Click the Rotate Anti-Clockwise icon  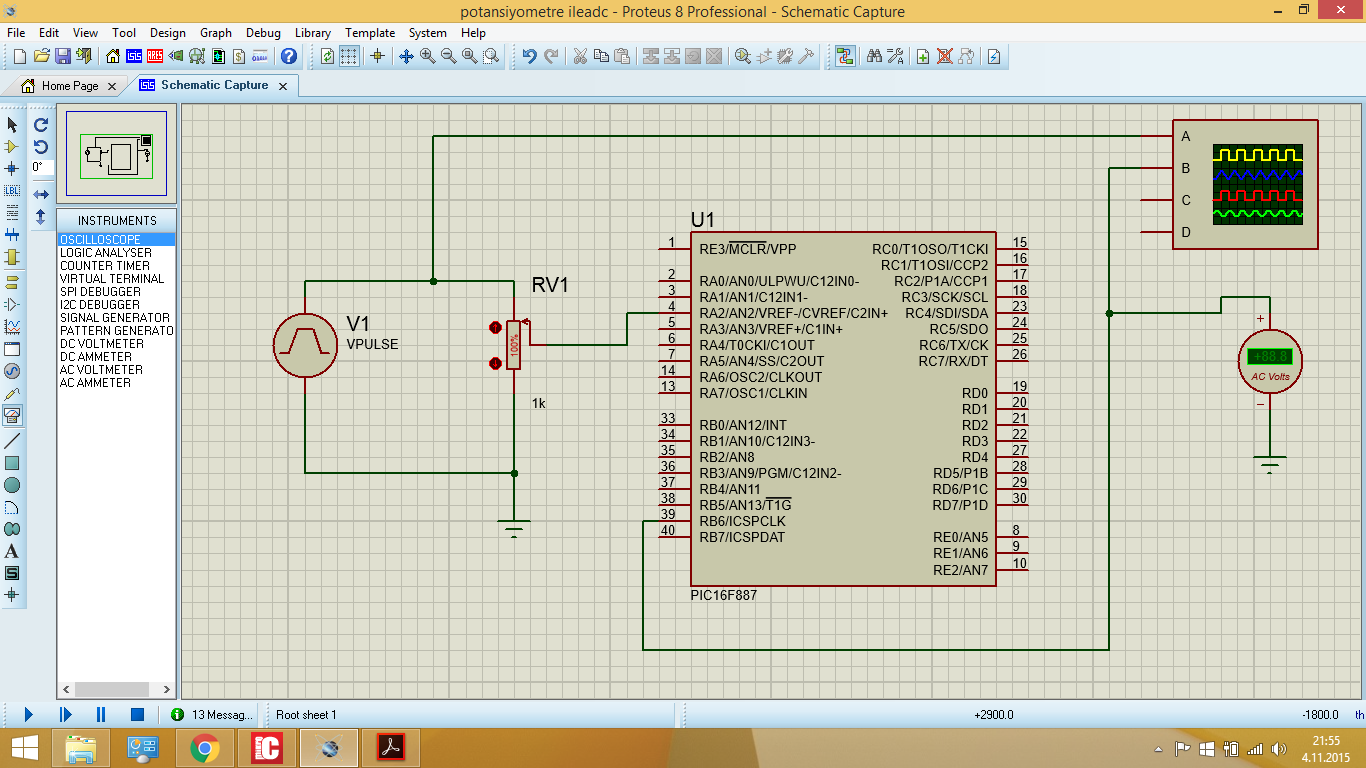[x=41, y=146]
